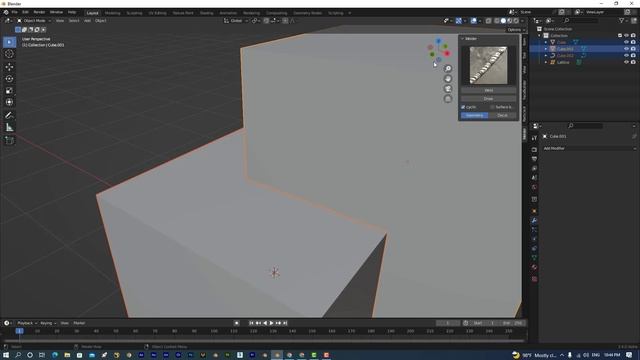640x360 pixels.
Task: Open the Playback dropdown in timeline
Action: [27, 323]
